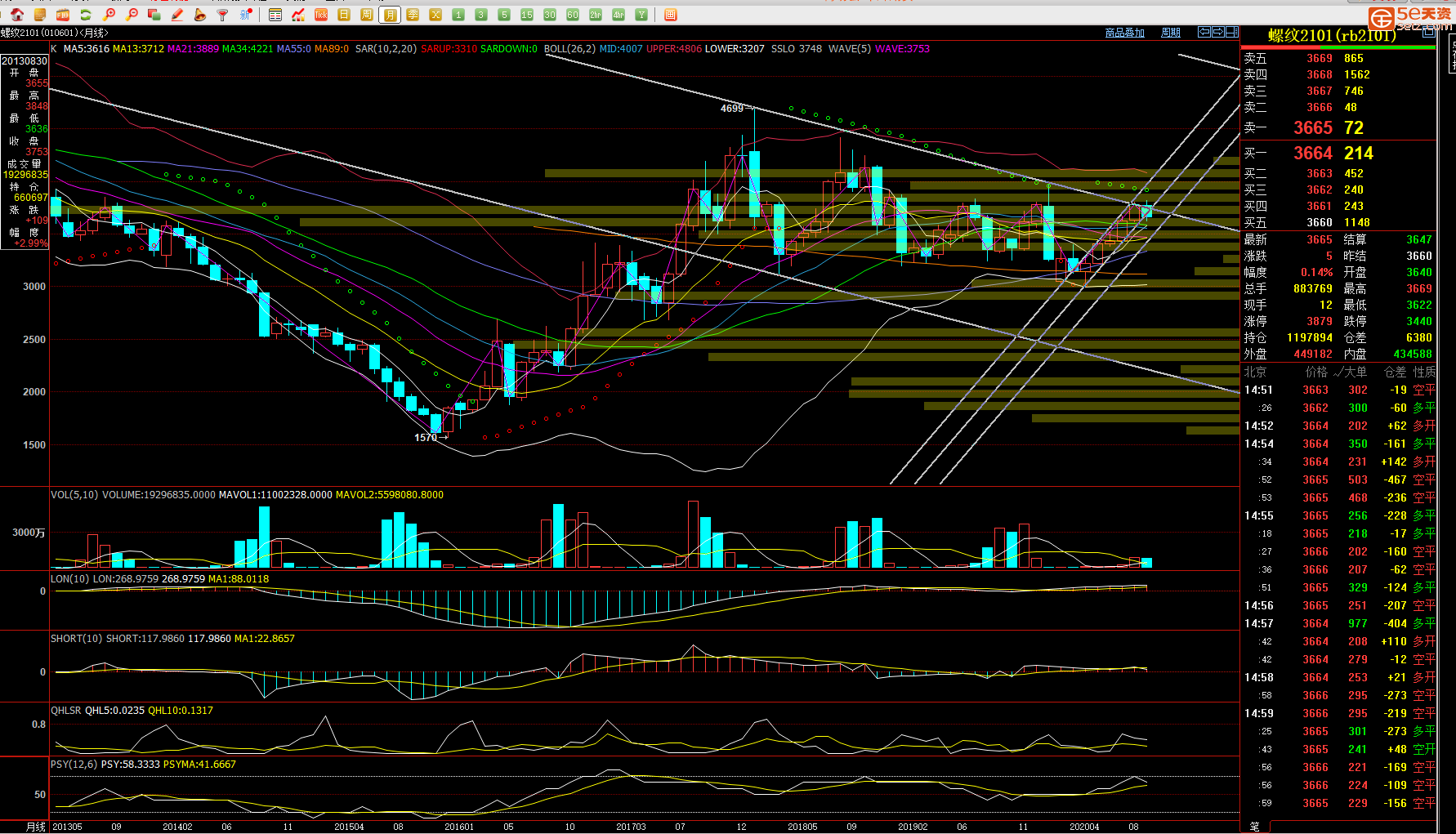The height and width of the screenshot is (834, 1456).
Task: Open price alert bell icon
Action: [x=200, y=15]
